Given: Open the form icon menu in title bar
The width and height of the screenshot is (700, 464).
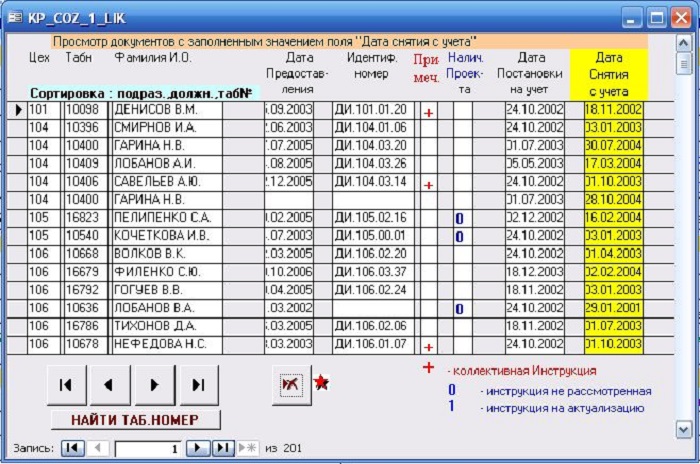Looking at the screenshot, I should coord(15,17).
